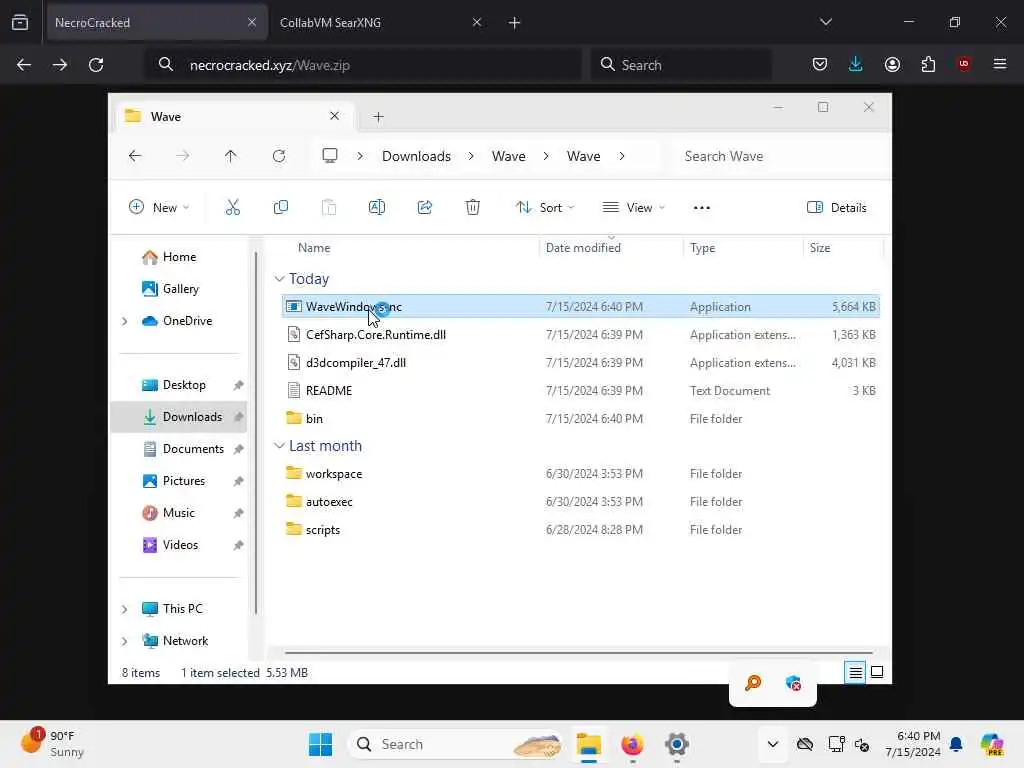
Task: Open the Sort dropdown menu
Action: click(545, 208)
